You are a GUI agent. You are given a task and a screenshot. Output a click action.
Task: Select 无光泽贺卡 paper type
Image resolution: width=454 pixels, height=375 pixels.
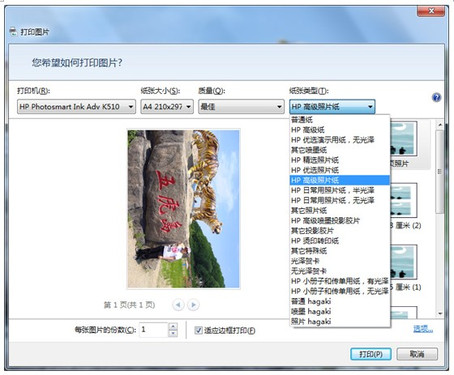coord(340,271)
